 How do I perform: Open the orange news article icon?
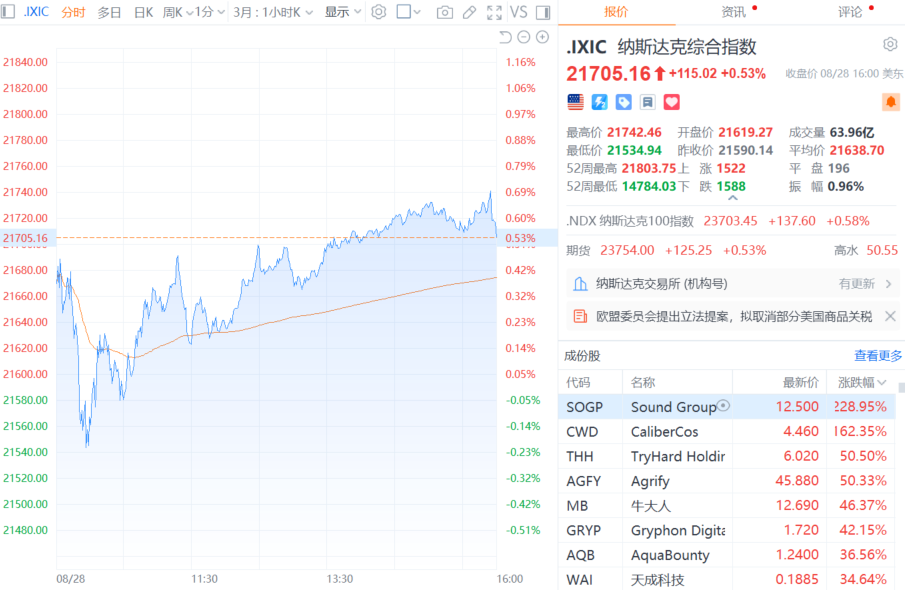click(x=580, y=316)
